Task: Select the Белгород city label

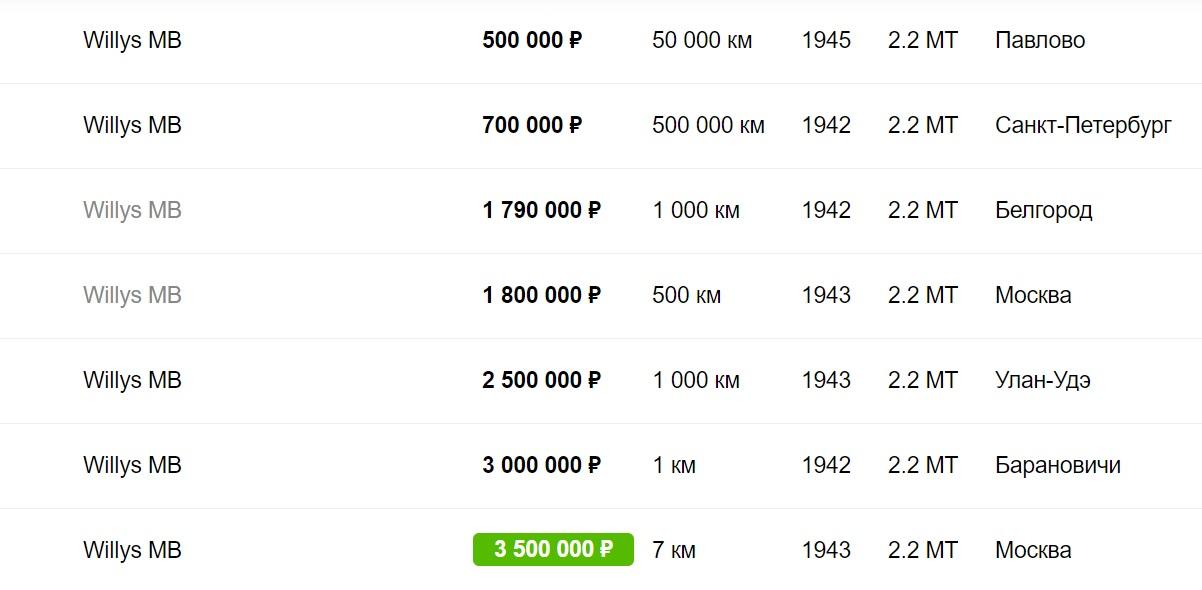Action: click(x=1043, y=211)
